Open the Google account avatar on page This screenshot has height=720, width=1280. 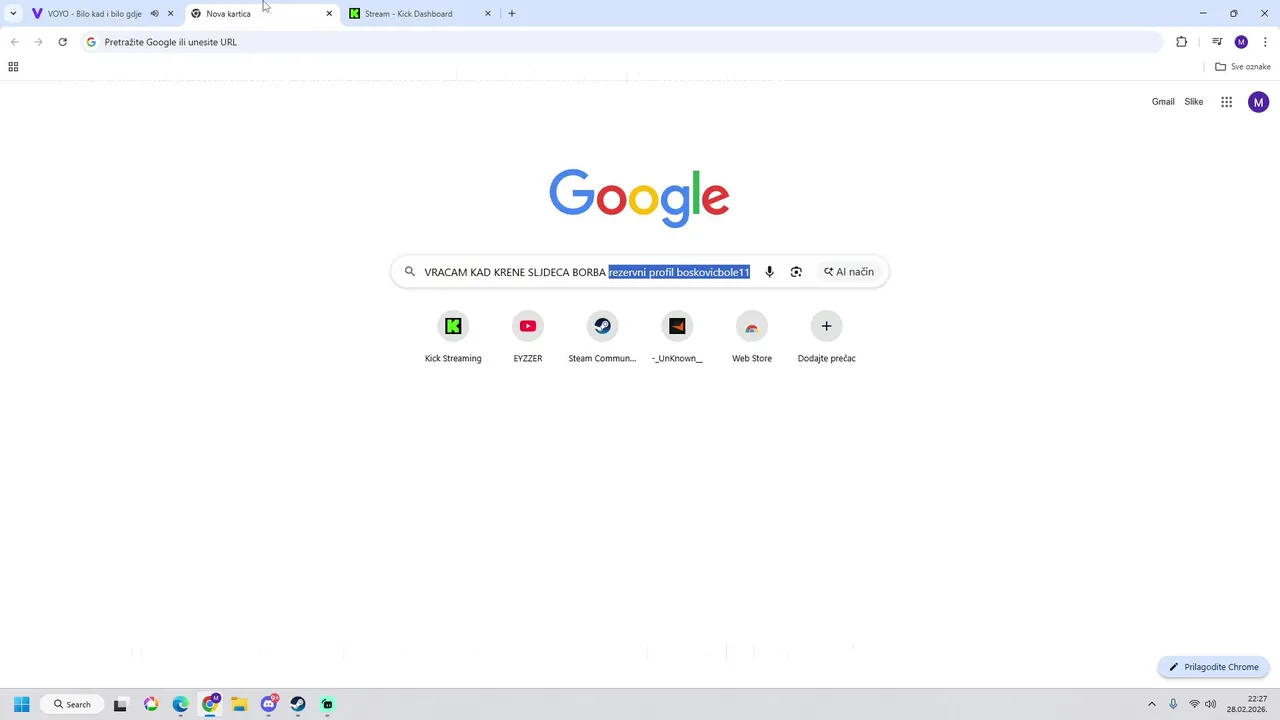point(1259,102)
